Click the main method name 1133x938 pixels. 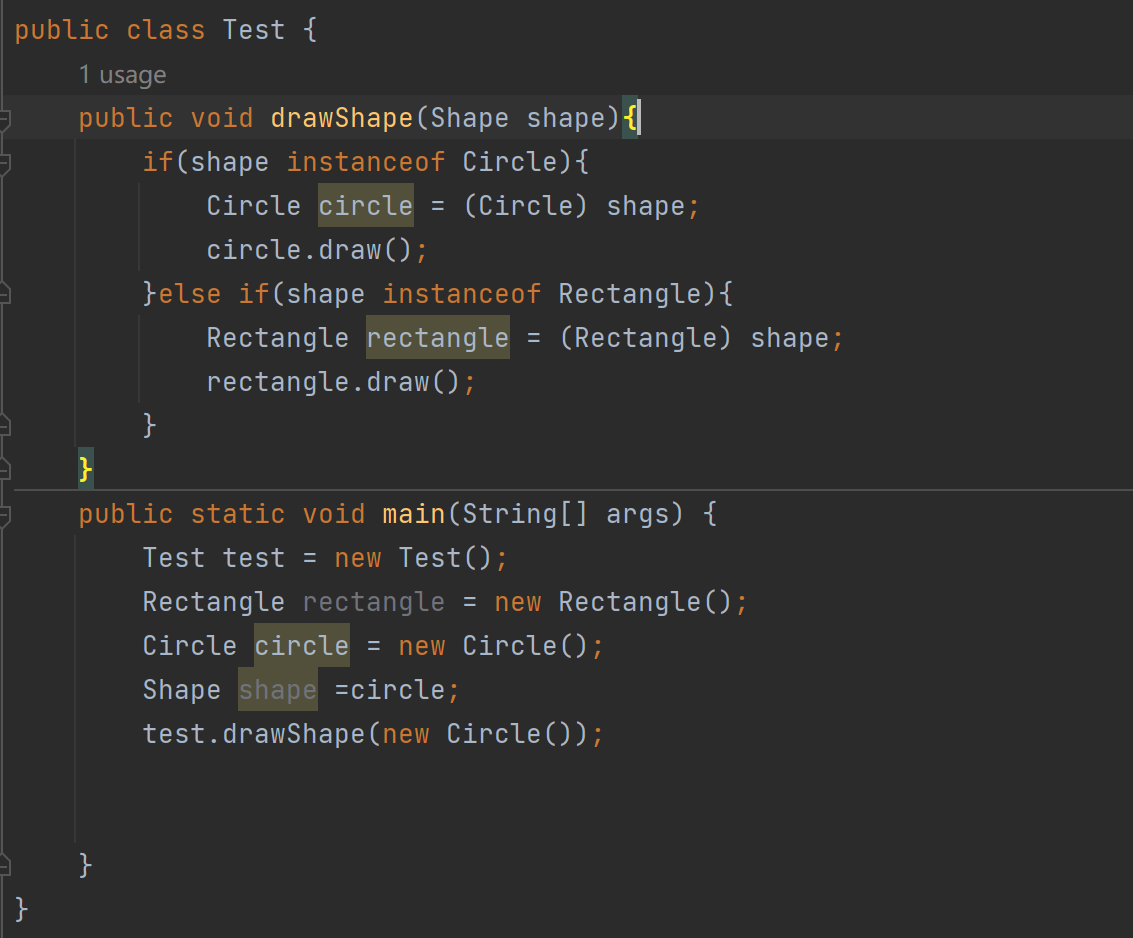click(x=413, y=513)
